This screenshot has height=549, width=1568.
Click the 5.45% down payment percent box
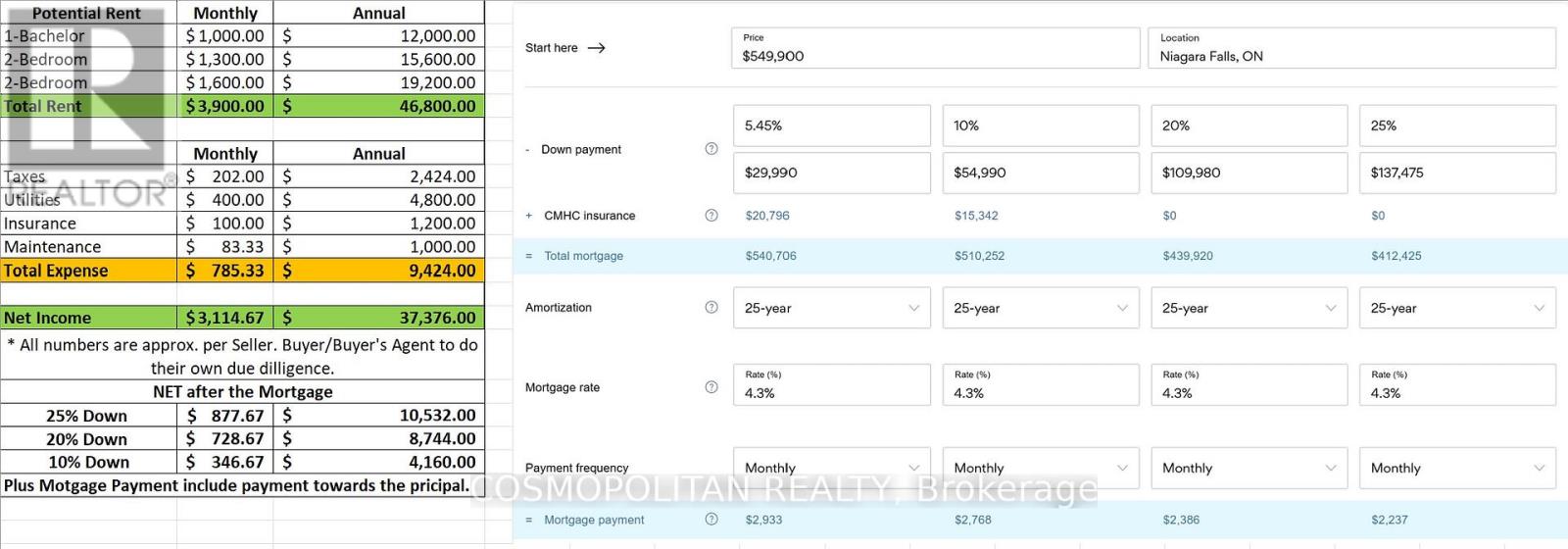click(x=831, y=125)
